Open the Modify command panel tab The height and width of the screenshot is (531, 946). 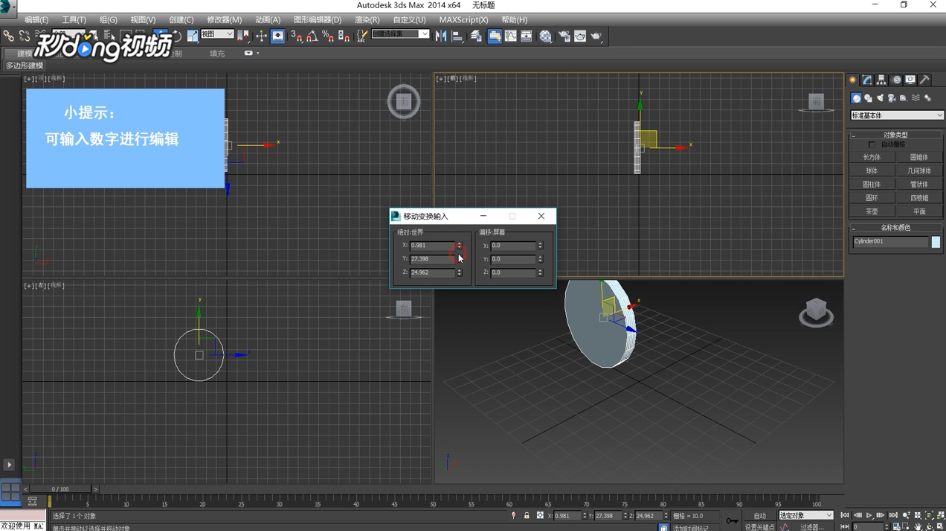[x=867, y=80]
